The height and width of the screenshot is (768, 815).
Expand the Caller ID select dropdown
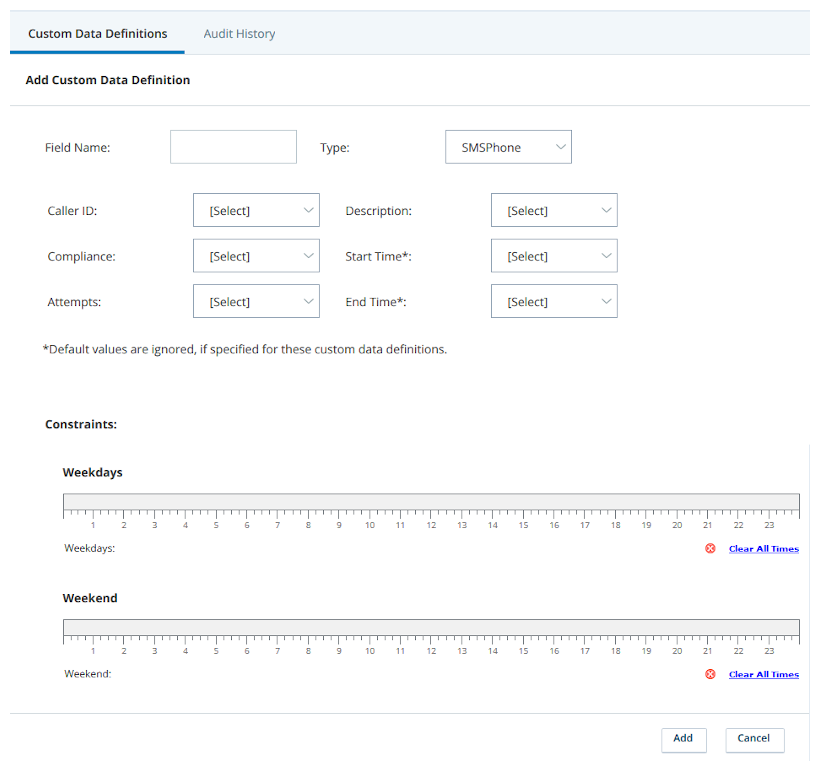tap(256, 210)
